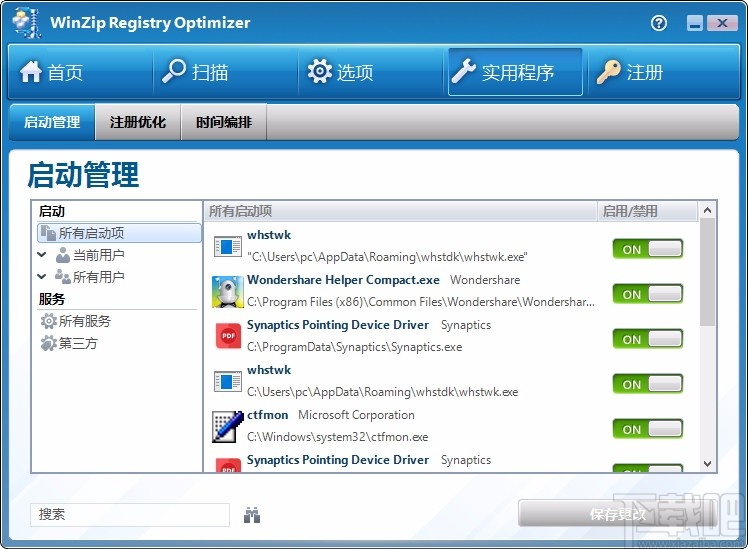Click the 所有服务 gear icon
The height and width of the screenshot is (549, 748).
pyautogui.click(x=49, y=321)
